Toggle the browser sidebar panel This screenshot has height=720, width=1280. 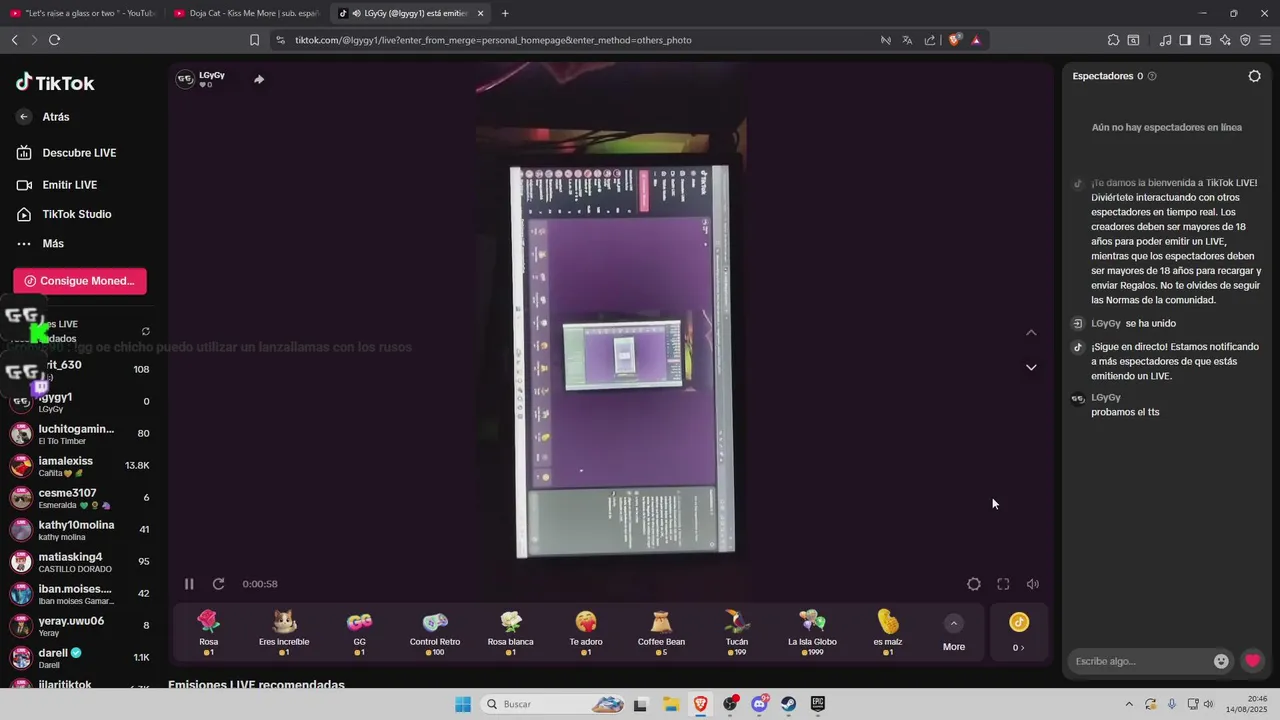(1185, 40)
